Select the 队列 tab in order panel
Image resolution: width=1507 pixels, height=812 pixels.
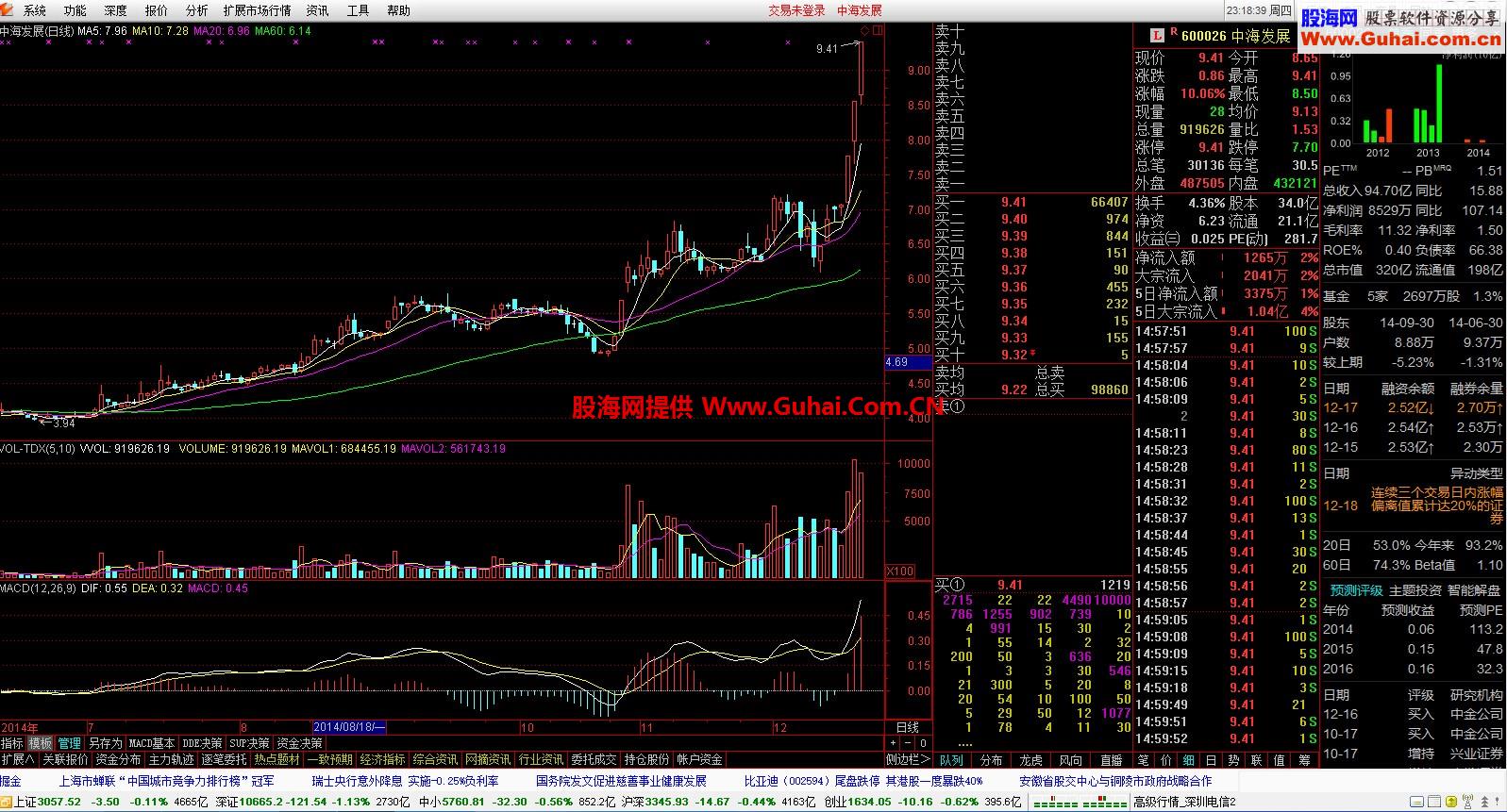[951, 759]
